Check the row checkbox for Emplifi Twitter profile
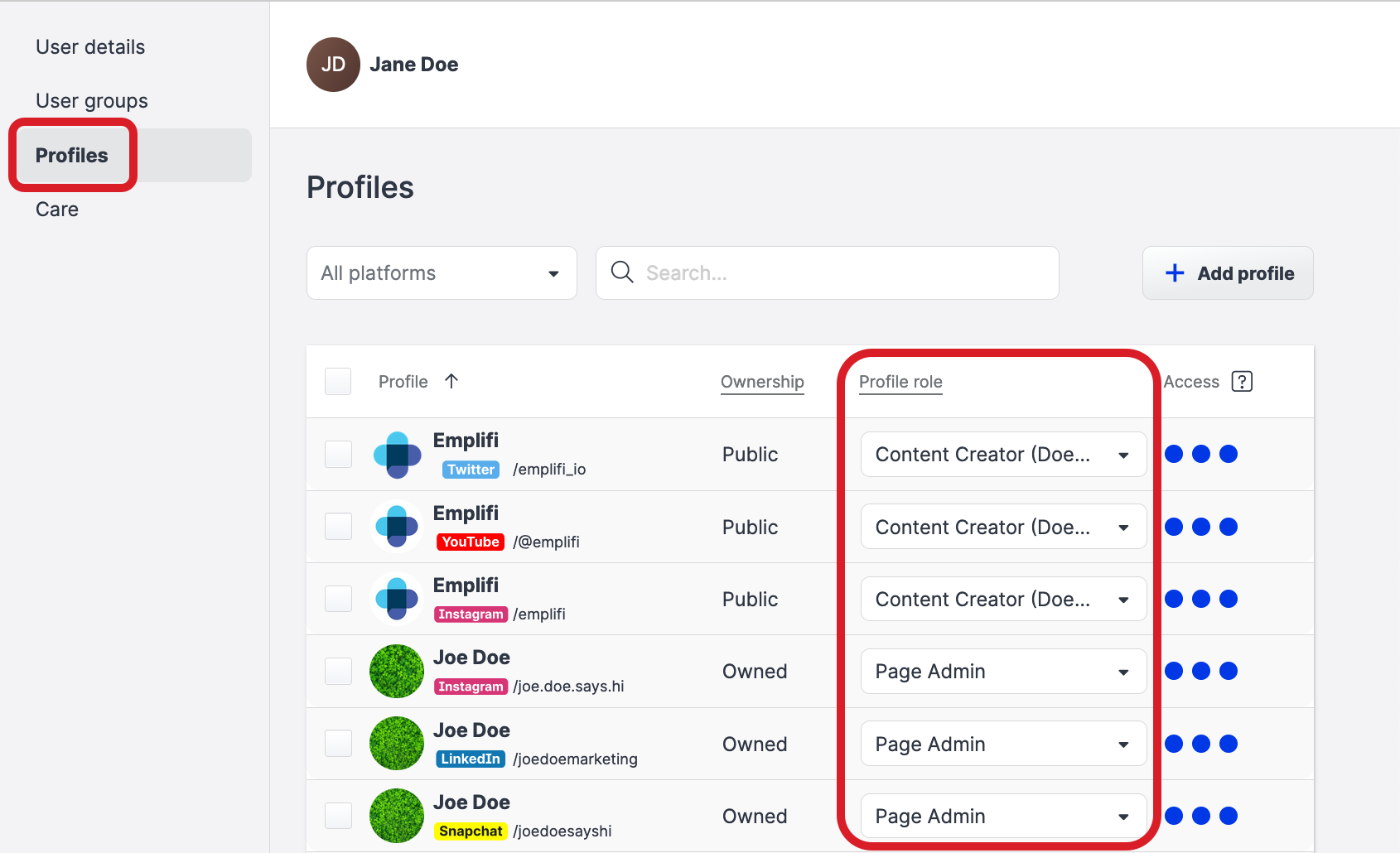The height and width of the screenshot is (853, 1400). click(x=338, y=454)
